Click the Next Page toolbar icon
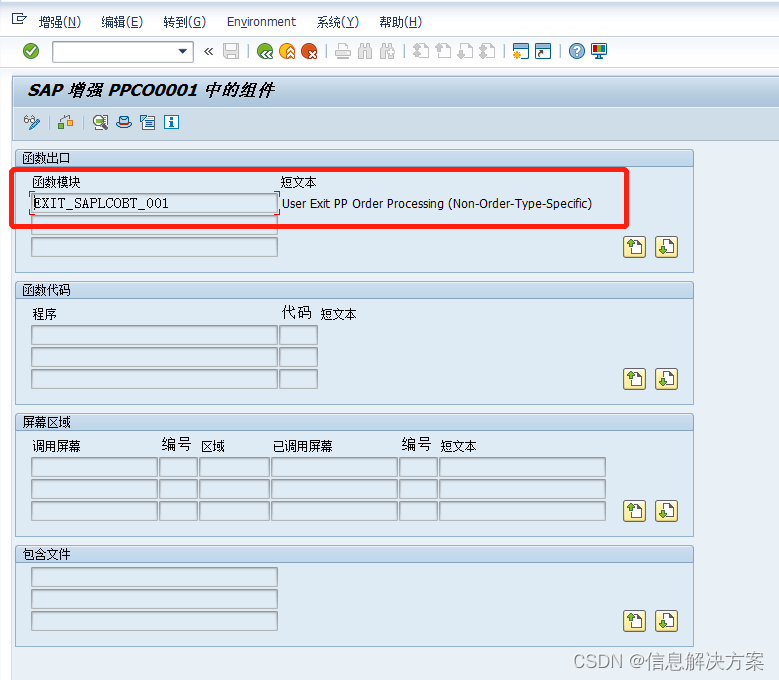 coord(465,51)
